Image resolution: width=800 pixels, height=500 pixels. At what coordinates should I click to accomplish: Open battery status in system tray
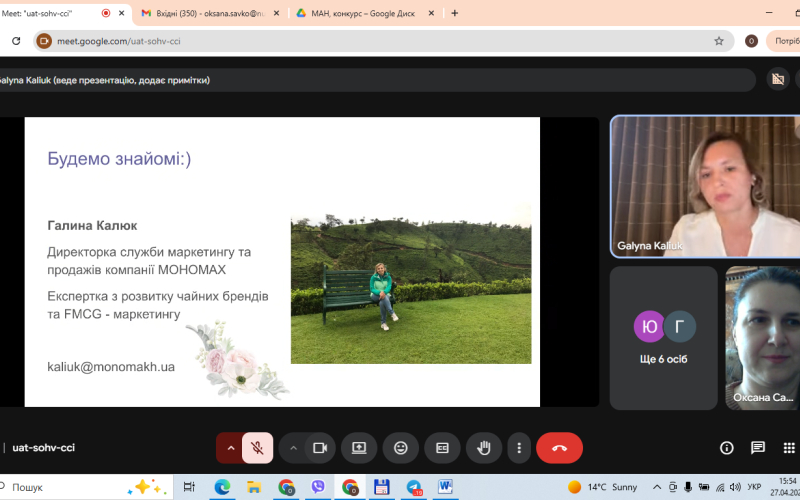[704, 487]
